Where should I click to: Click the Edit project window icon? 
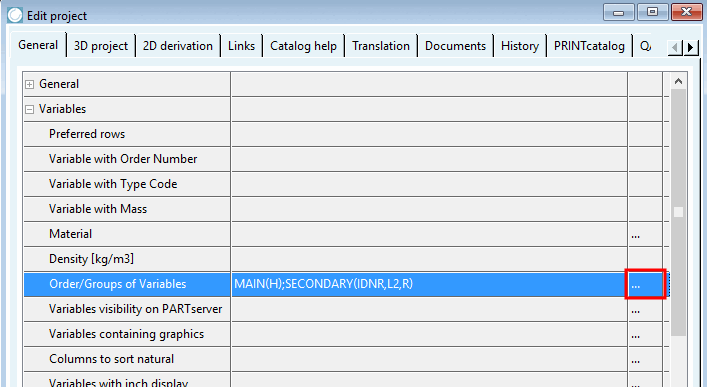point(15,15)
